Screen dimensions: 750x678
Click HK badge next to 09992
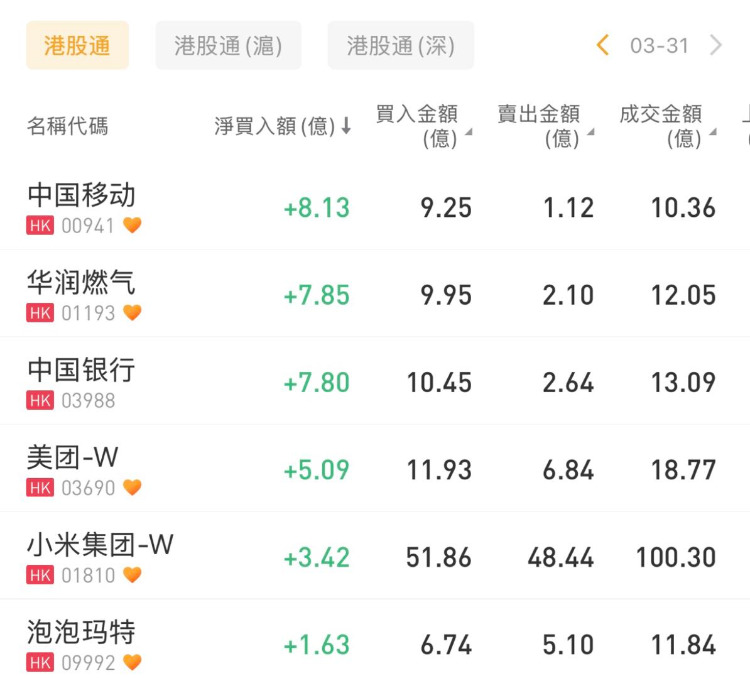click(40, 663)
